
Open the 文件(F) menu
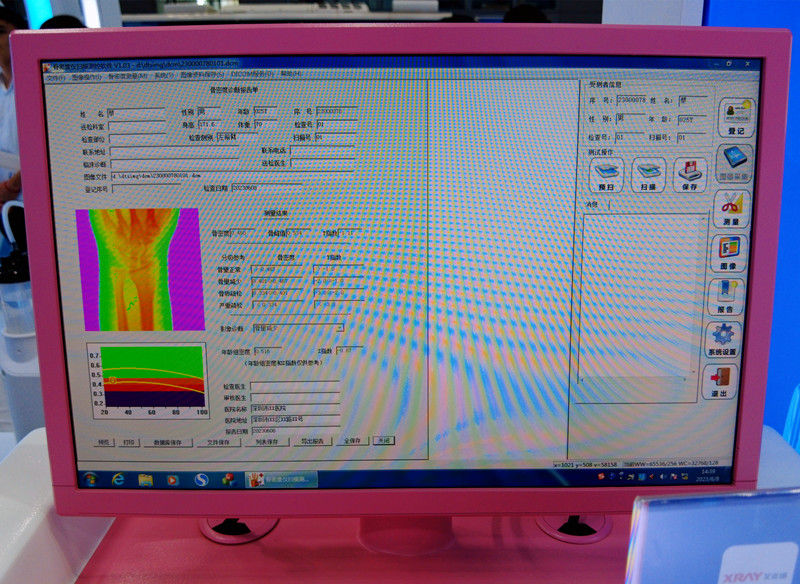(x=56, y=75)
